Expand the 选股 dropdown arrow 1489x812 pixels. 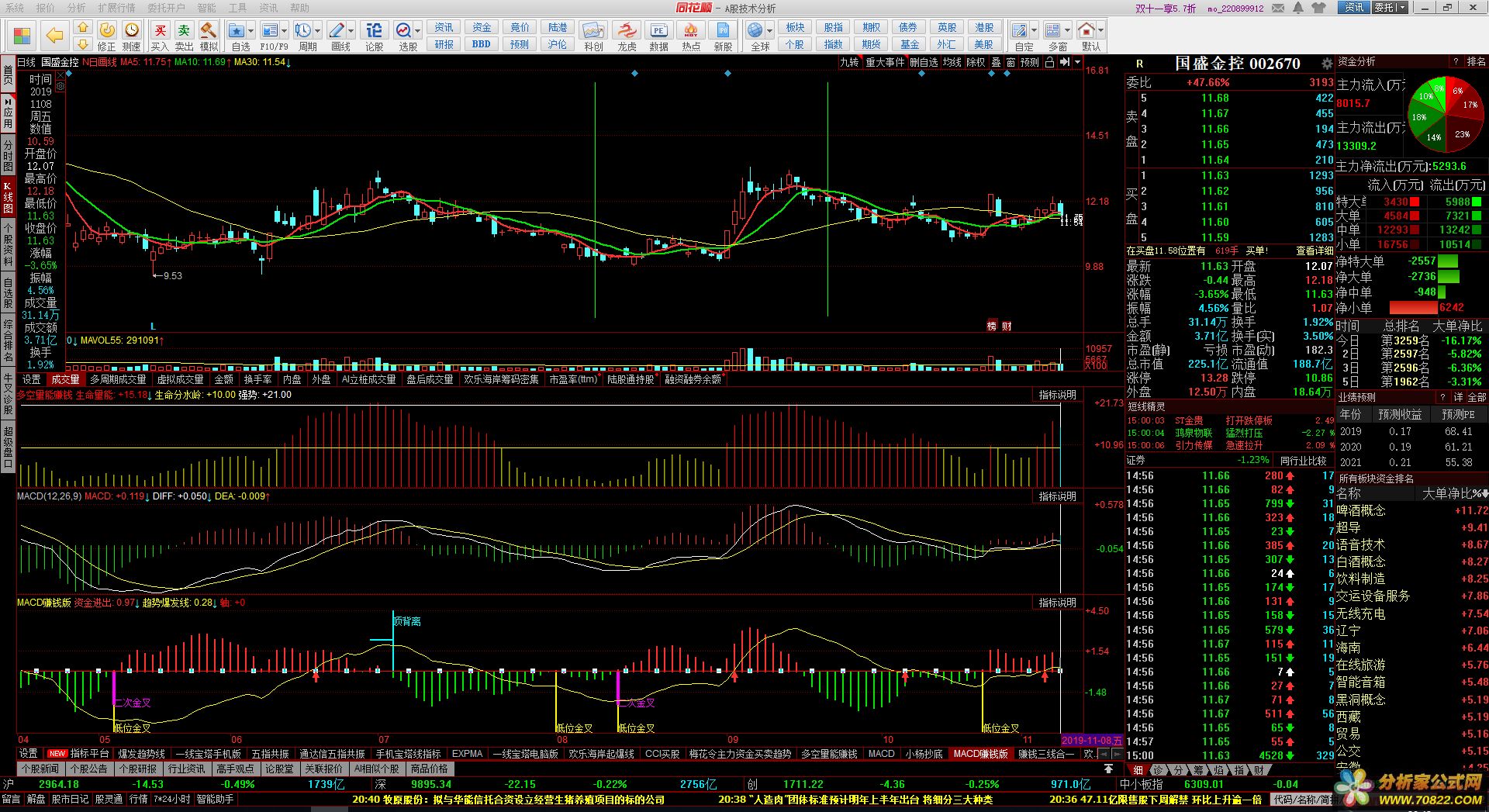[x=418, y=32]
